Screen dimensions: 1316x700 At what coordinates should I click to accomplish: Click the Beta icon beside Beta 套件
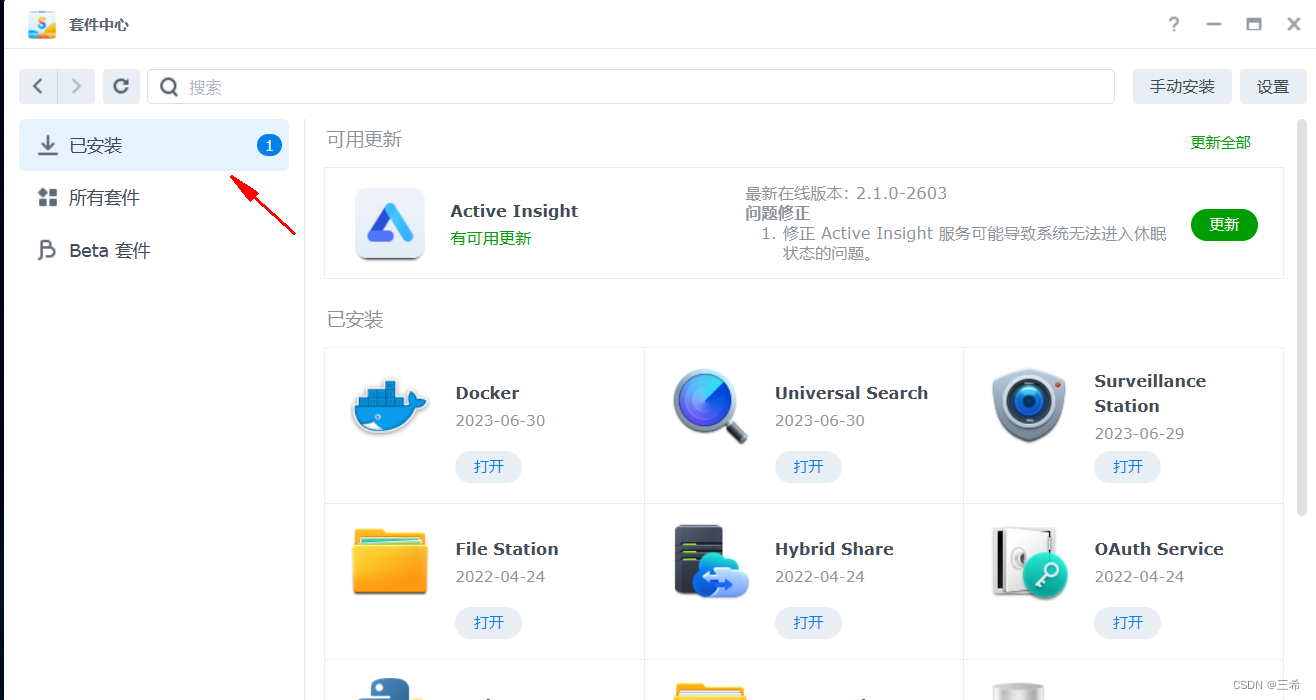coord(47,250)
